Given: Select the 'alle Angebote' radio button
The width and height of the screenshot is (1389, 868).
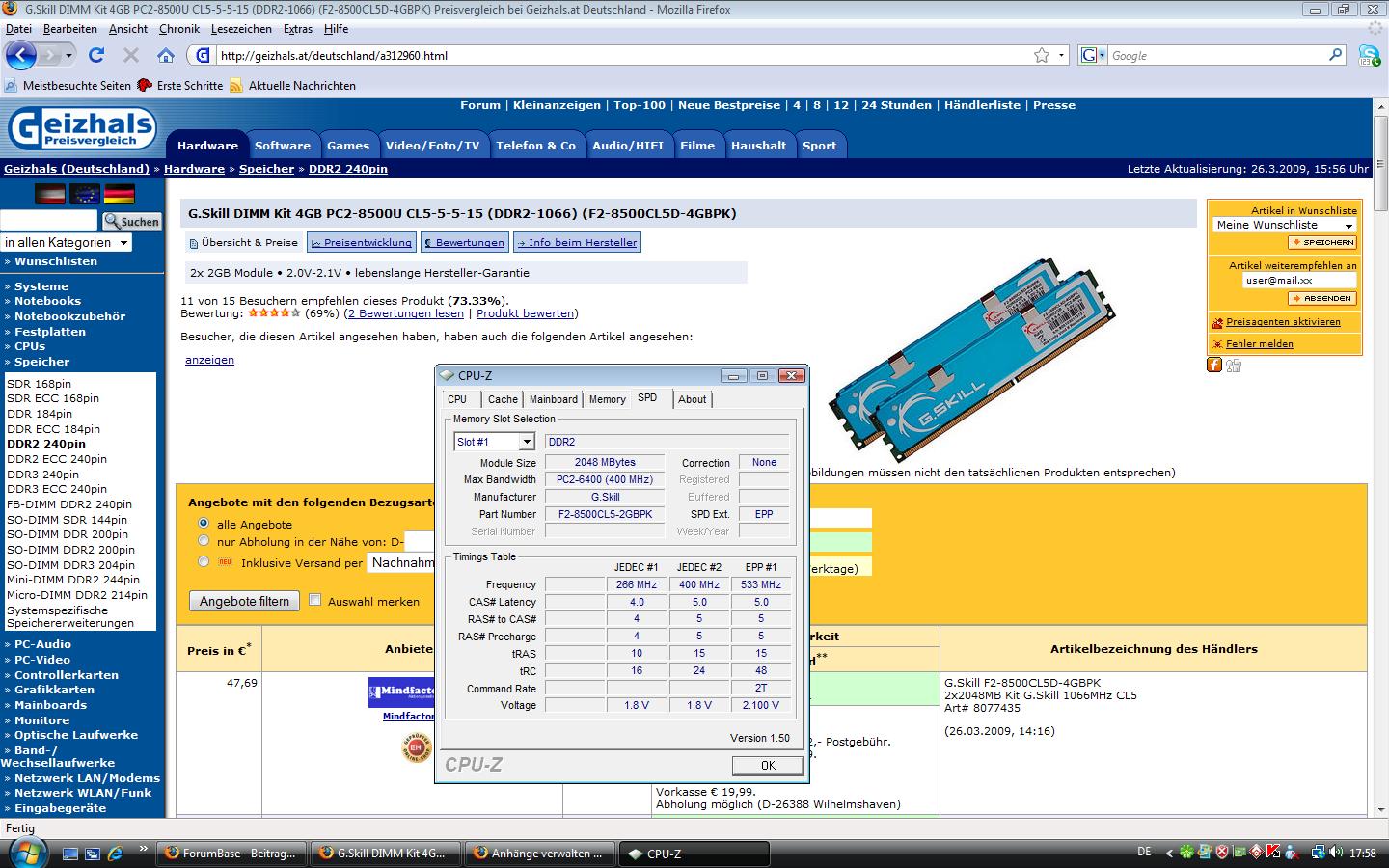Looking at the screenshot, I should 203,523.
